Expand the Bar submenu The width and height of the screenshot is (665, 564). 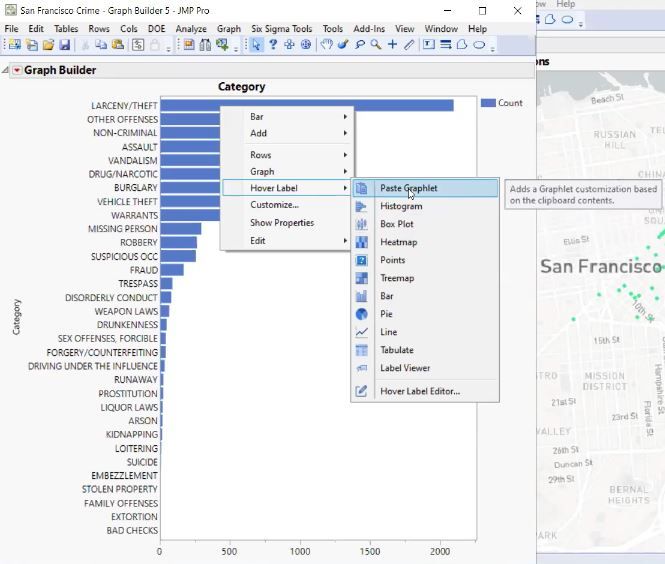point(287,117)
